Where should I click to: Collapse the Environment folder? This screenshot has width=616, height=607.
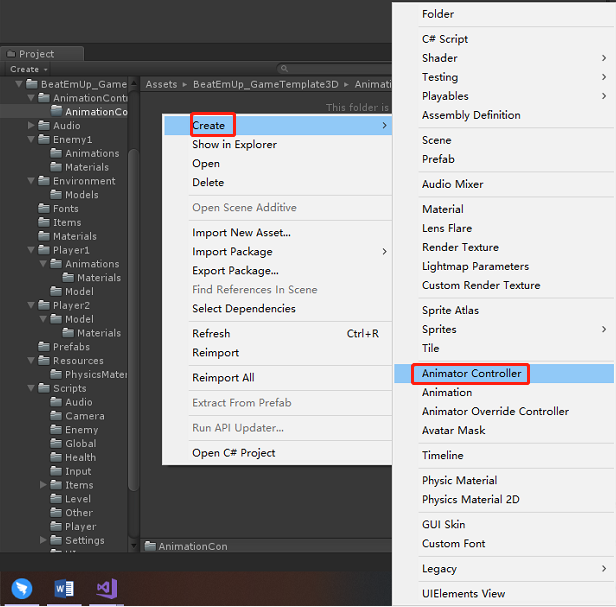coord(31,181)
